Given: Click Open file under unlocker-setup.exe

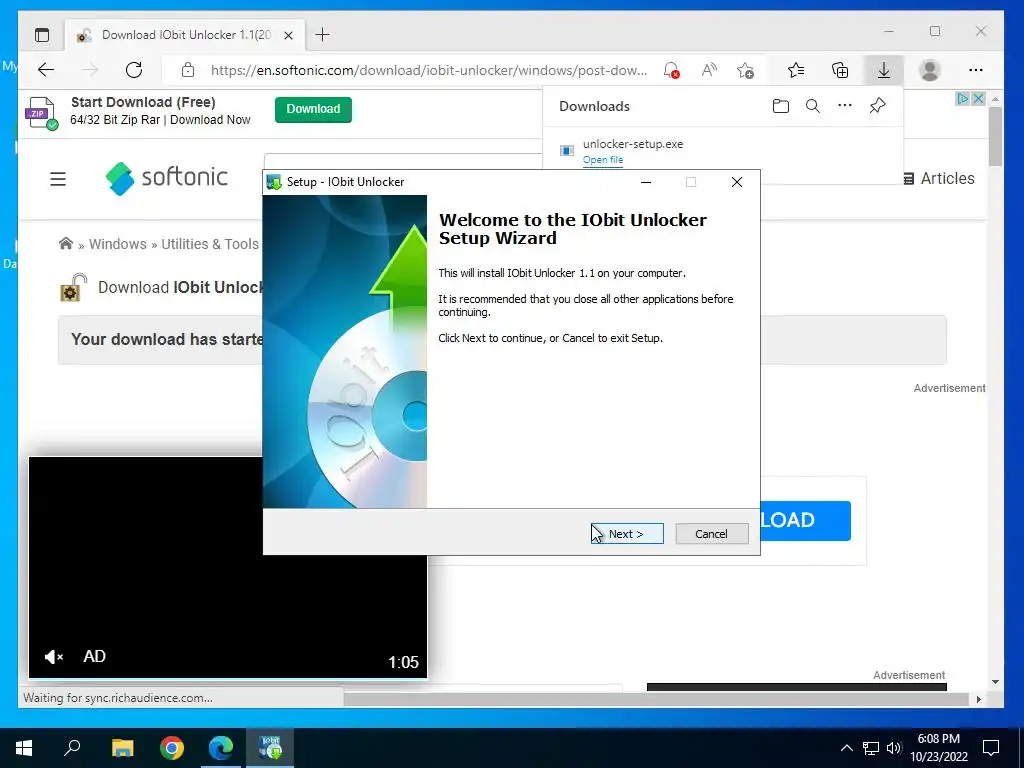Looking at the screenshot, I should [603, 160].
